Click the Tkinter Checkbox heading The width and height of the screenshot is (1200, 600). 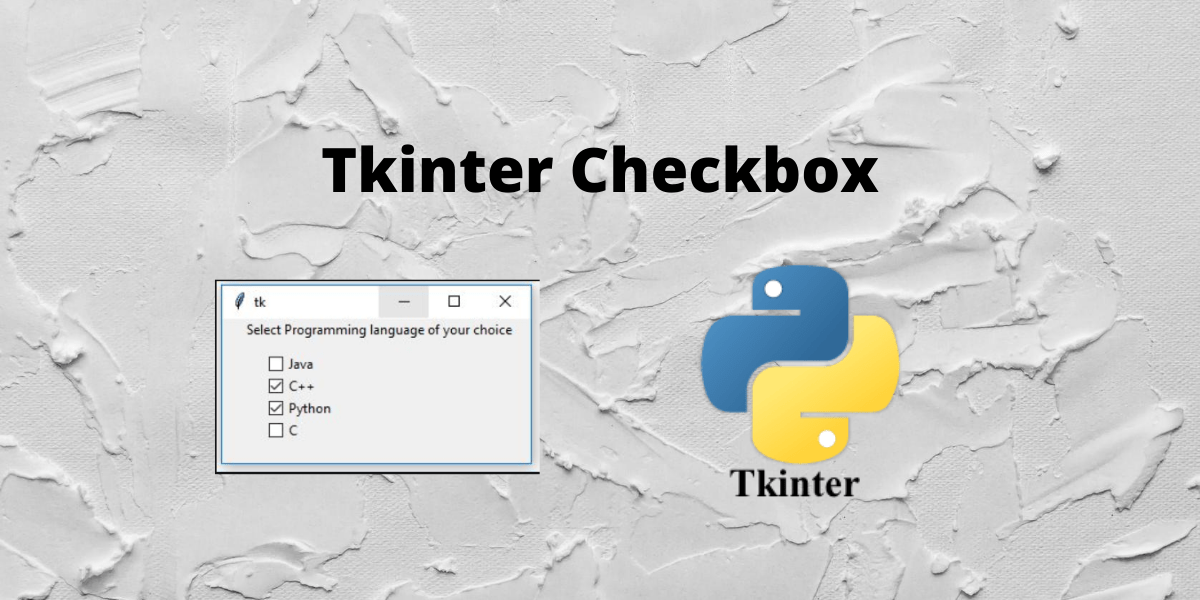[x=601, y=172]
